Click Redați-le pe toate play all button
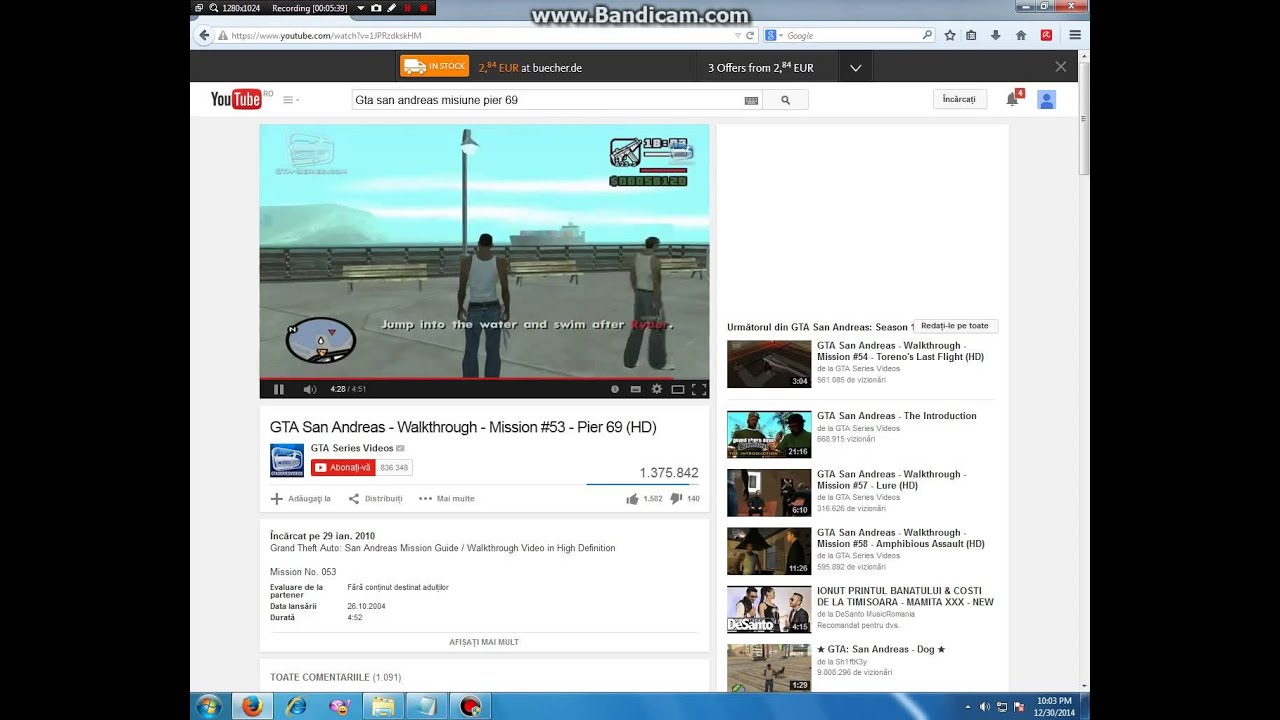1280x720 pixels. pyautogui.click(x=955, y=326)
